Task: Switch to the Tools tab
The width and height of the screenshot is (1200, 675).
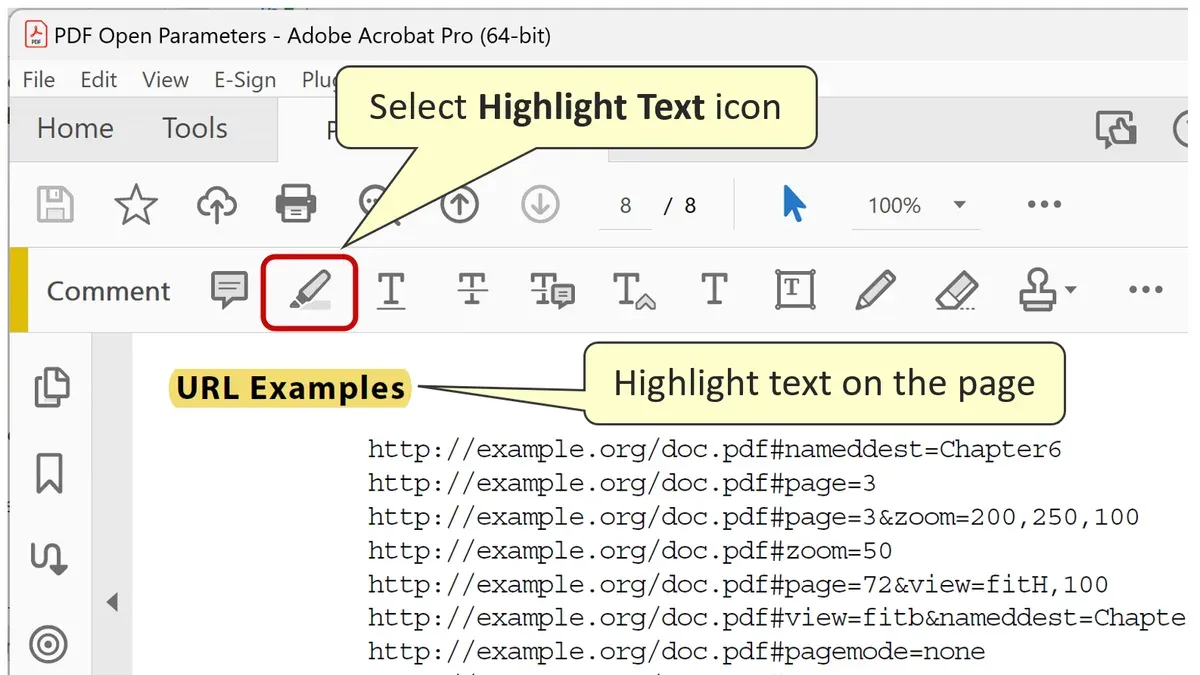Action: (195, 128)
